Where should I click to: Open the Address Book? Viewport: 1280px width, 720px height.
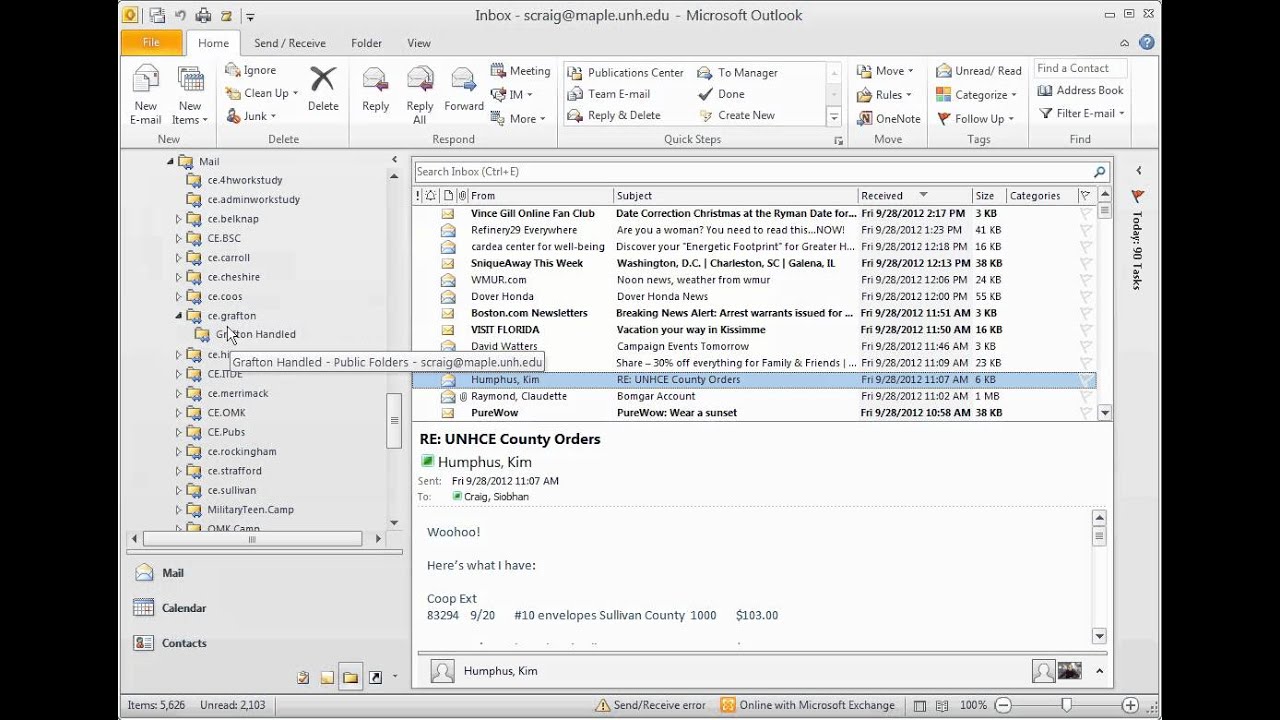(x=1080, y=90)
